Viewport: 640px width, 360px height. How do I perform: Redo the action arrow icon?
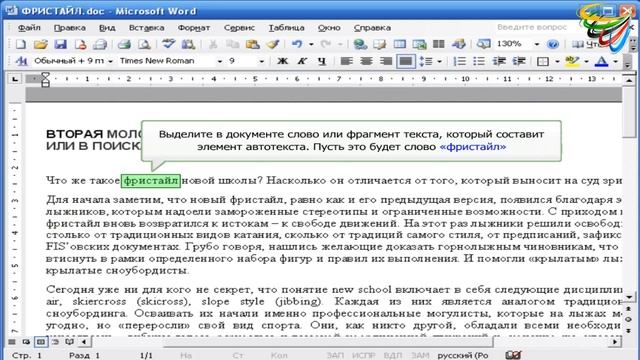(326, 44)
